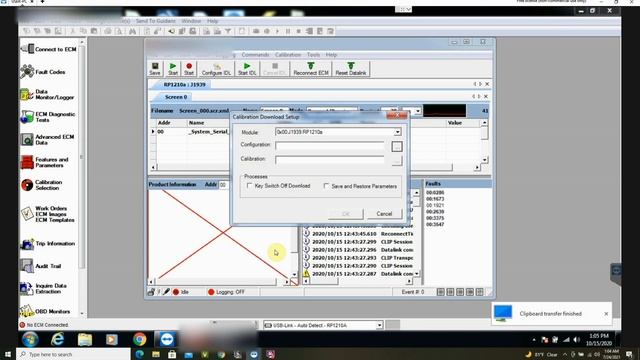Viewport: 640px width, 360px height.
Task: Click the log list scroll-down arrow
Action: point(416,274)
